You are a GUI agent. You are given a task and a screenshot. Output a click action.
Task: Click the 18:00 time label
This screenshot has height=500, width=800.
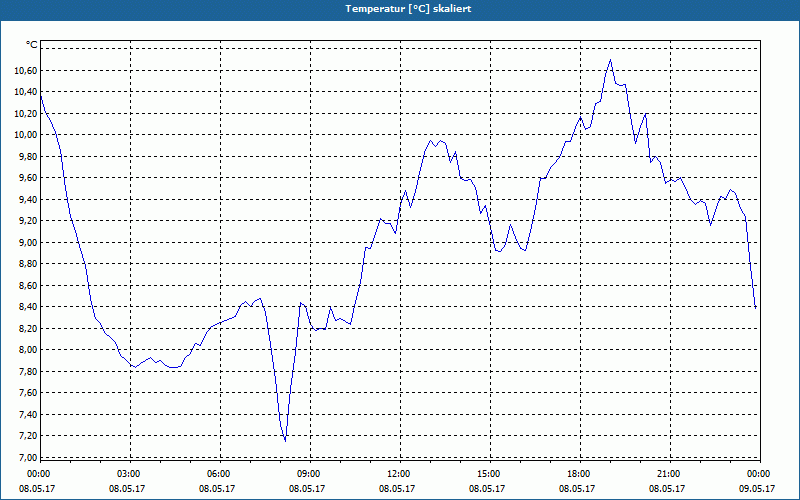(x=579, y=474)
